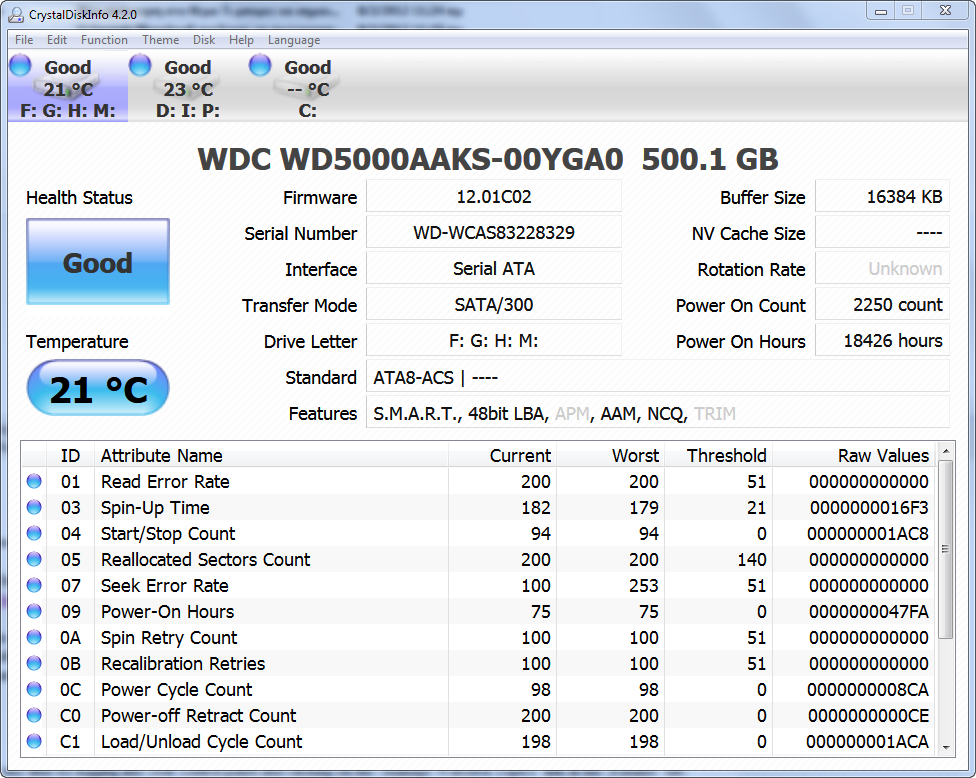Click the status orb for Spin Retry Count

point(34,637)
